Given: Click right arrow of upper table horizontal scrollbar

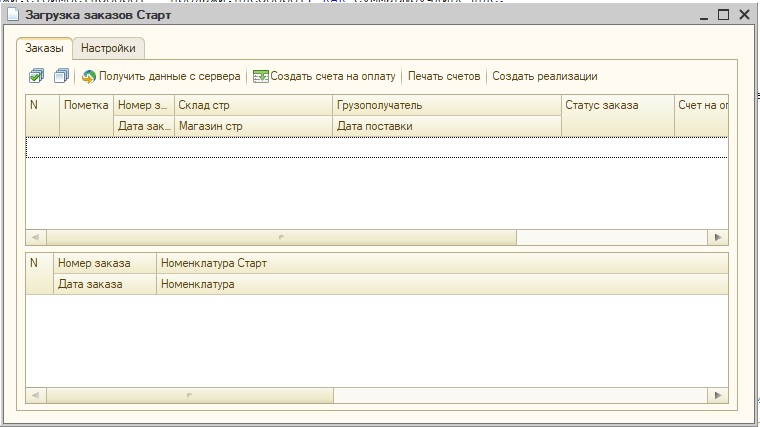Looking at the screenshot, I should 718,237.
